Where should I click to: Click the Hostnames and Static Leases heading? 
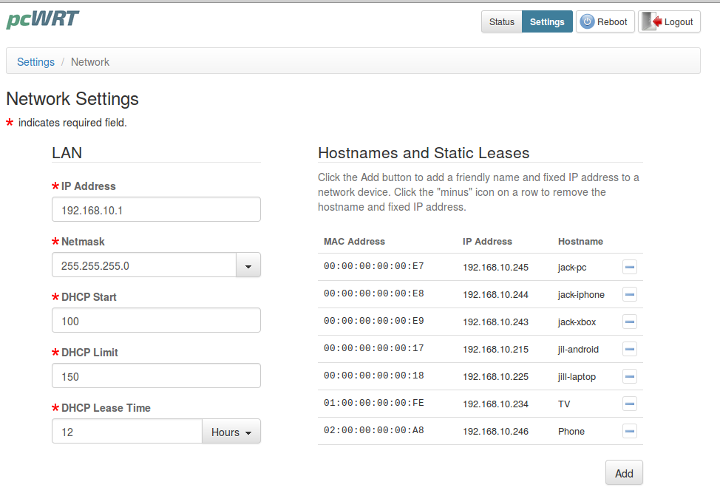pyautogui.click(x=423, y=153)
